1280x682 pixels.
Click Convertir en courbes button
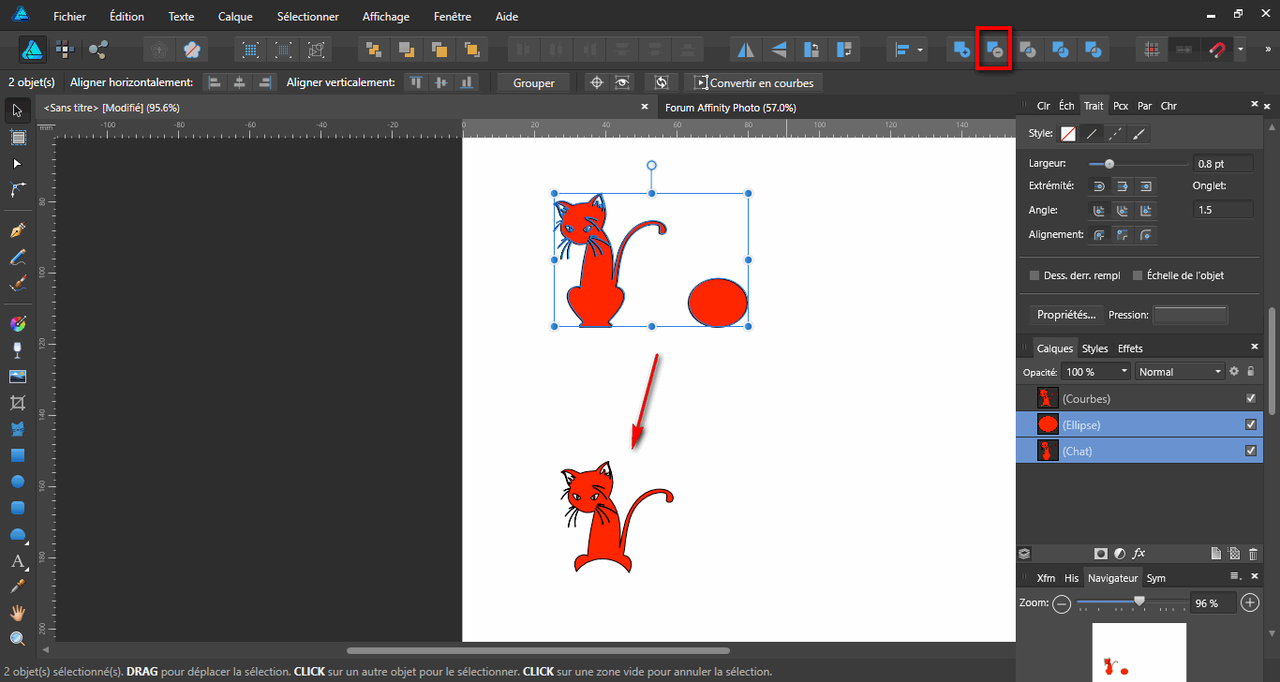[756, 83]
